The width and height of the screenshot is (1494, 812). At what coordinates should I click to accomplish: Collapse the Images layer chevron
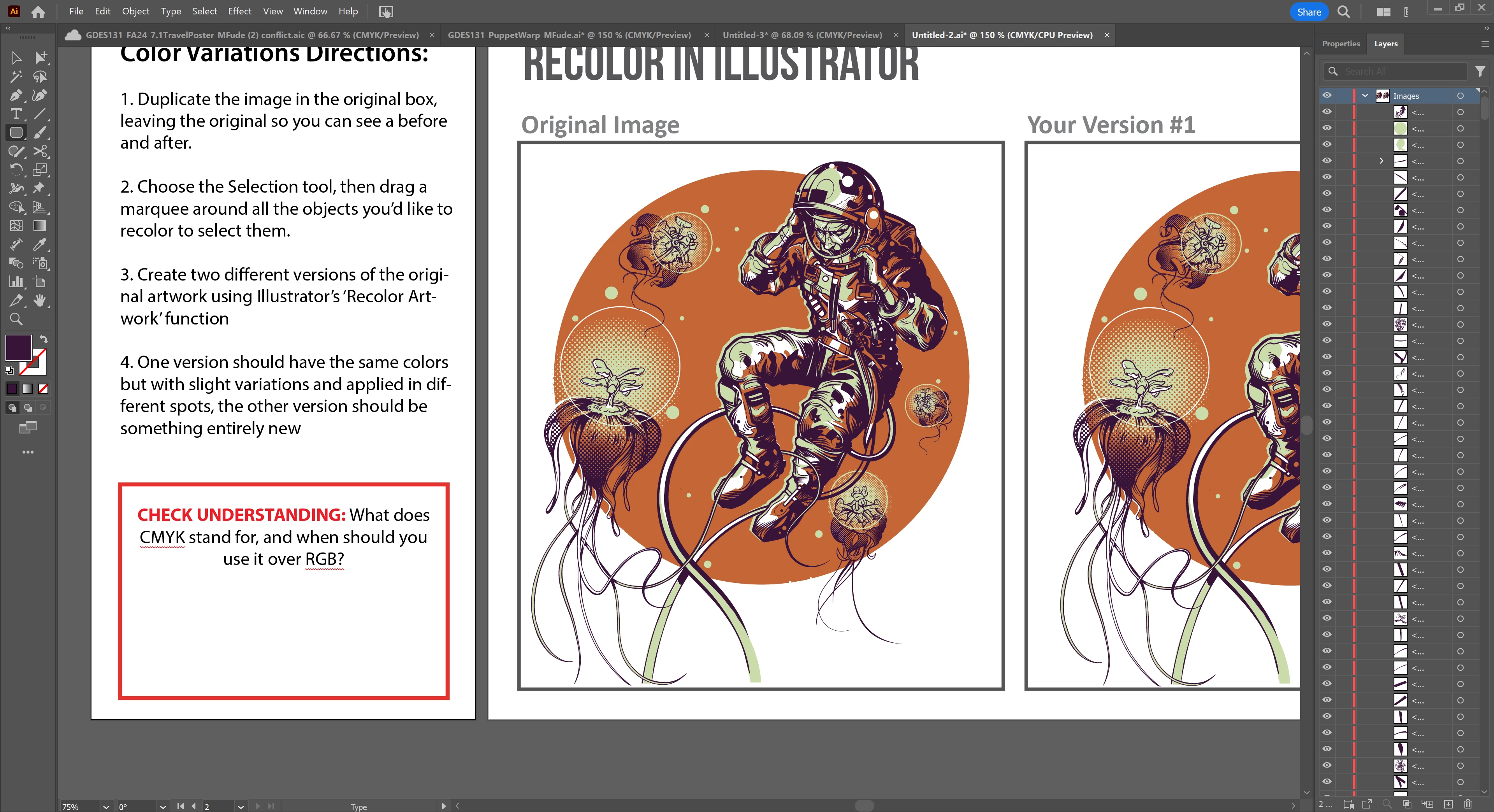point(1365,96)
